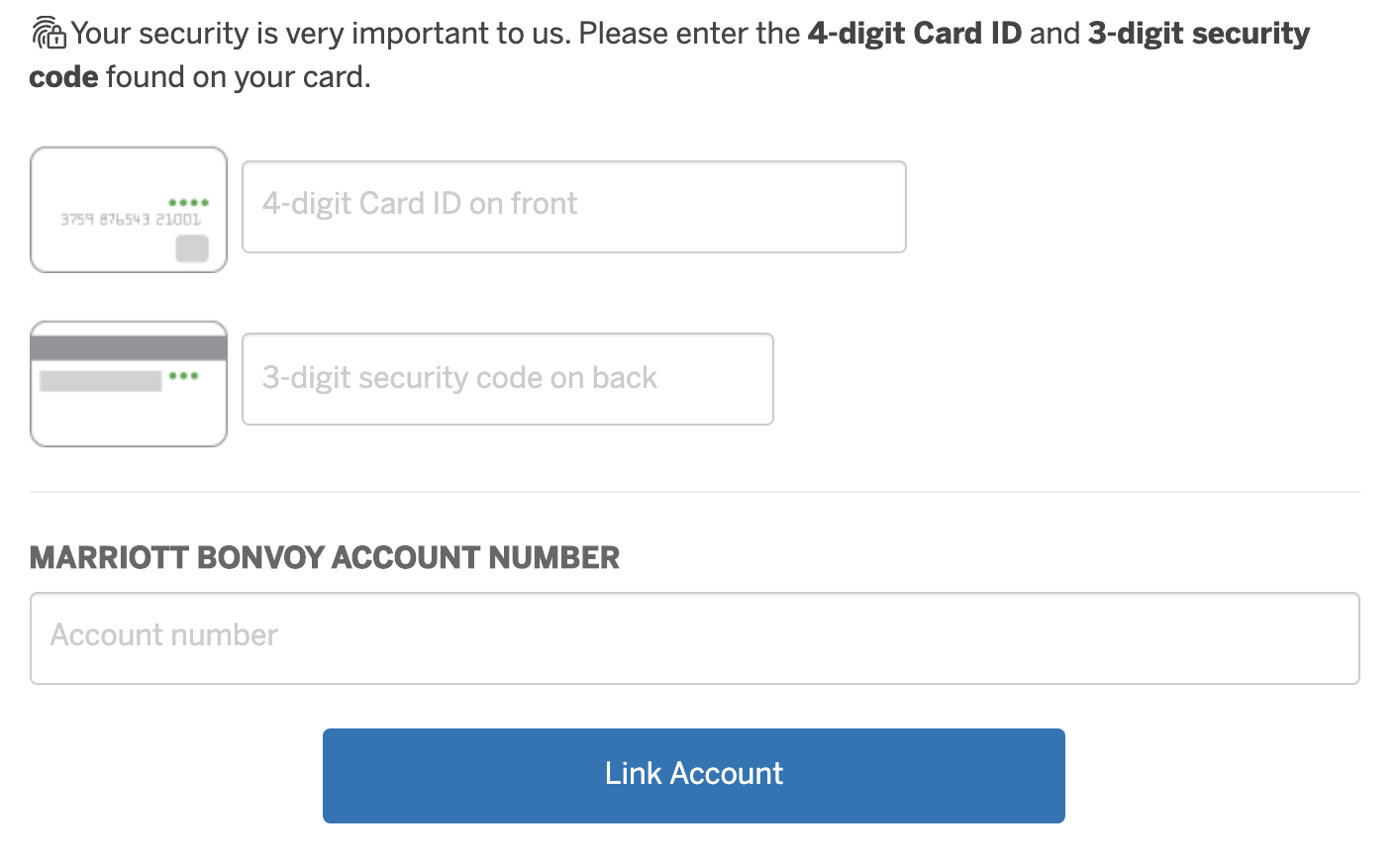Select the Marriott Bonvoy Account number field
The height and width of the screenshot is (867, 1400).
(x=695, y=638)
